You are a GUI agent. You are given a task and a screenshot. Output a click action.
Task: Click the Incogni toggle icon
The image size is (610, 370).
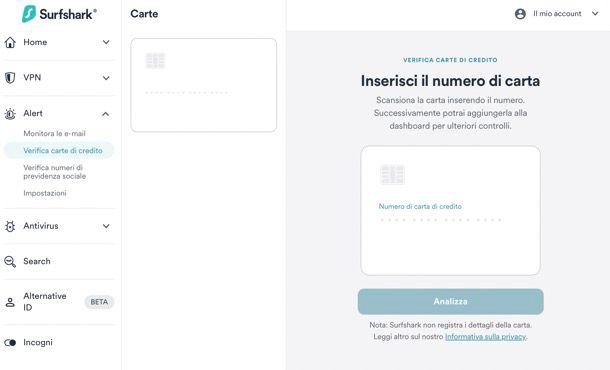[10, 343]
